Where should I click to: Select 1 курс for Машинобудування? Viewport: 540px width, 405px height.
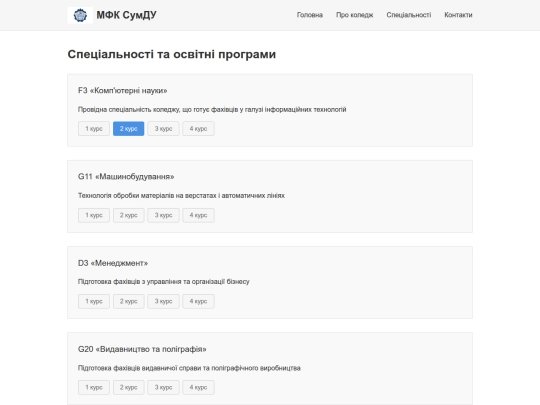94,215
